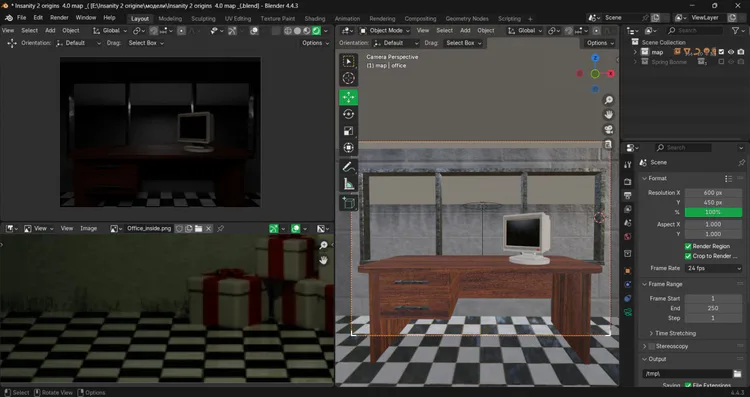The height and width of the screenshot is (397, 750).
Task: Open the World properties tab
Action: pyautogui.click(x=628, y=237)
